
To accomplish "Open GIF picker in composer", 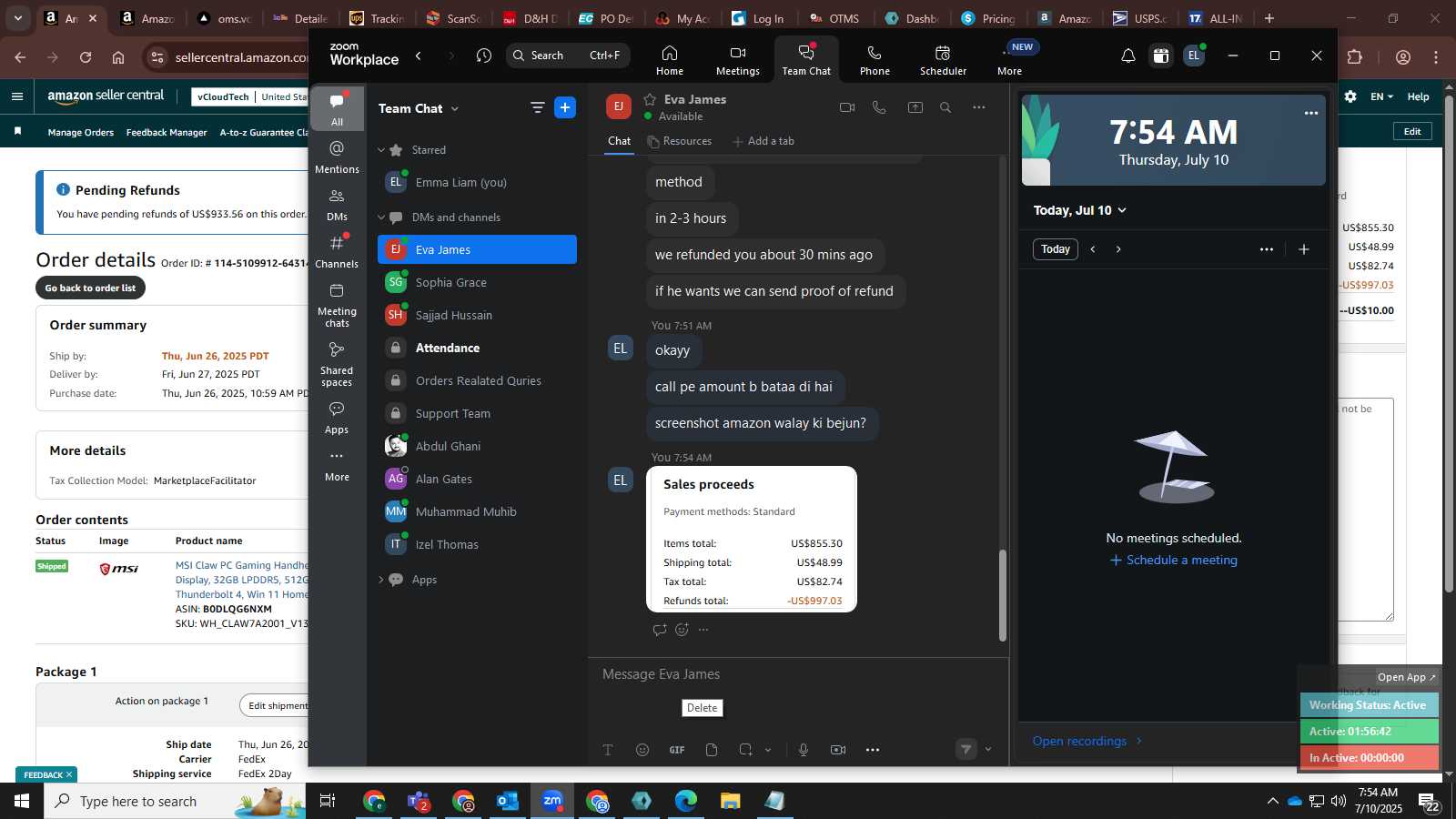I will pos(677,750).
